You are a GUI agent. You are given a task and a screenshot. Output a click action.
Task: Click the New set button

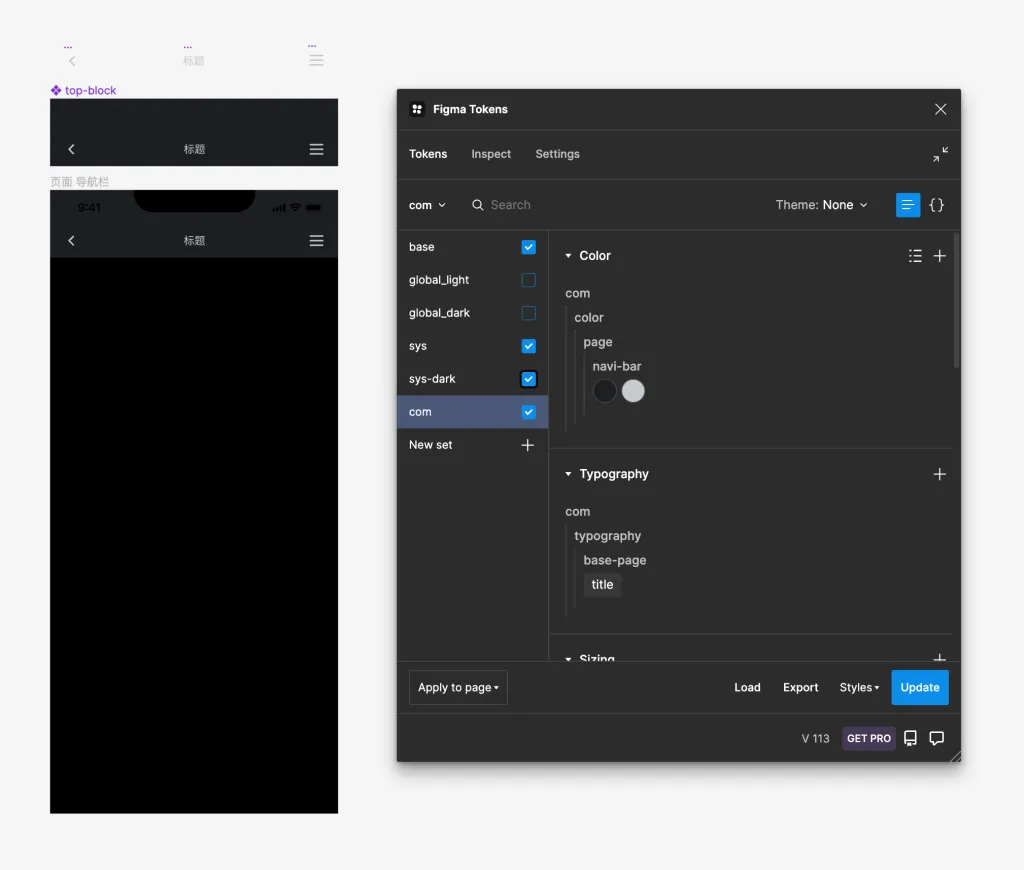click(472, 445)
